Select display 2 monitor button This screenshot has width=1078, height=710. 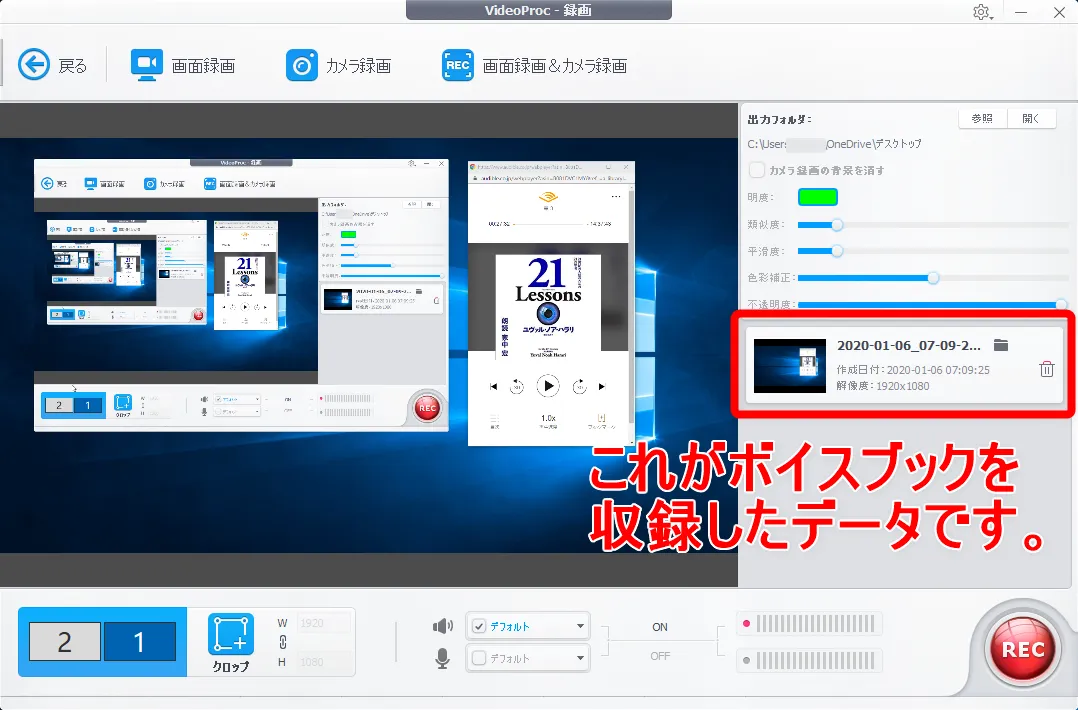65,642
